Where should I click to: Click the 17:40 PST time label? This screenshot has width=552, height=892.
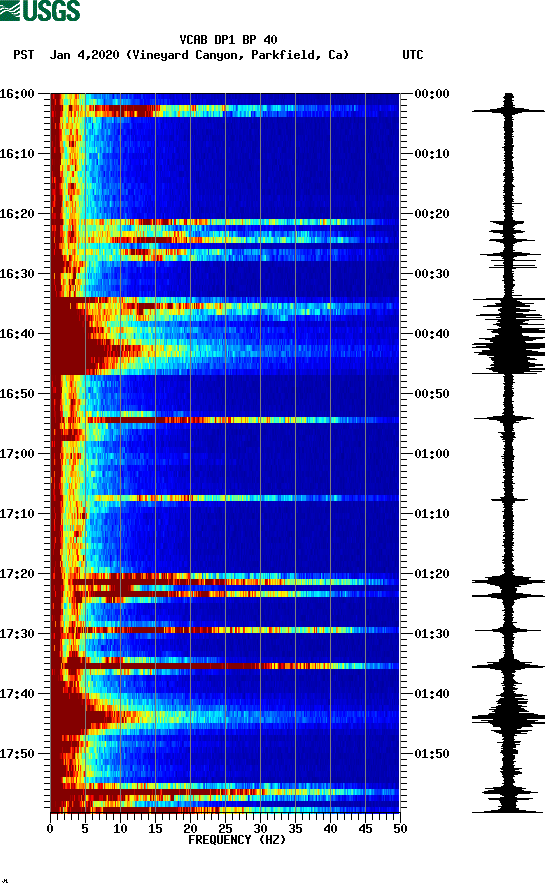(17, 693)
